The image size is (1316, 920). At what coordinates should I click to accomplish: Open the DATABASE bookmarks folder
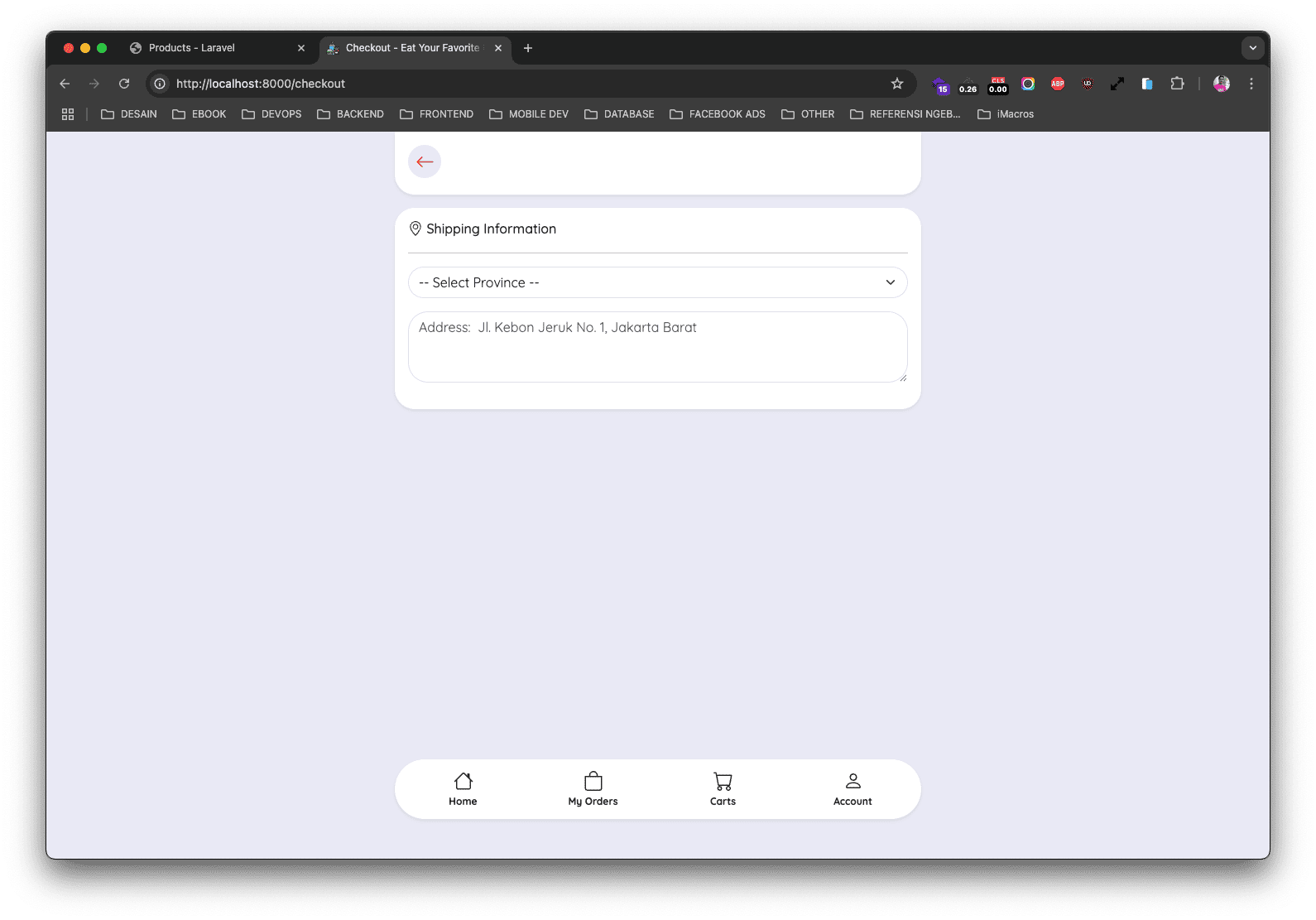(x=619, y=114)
